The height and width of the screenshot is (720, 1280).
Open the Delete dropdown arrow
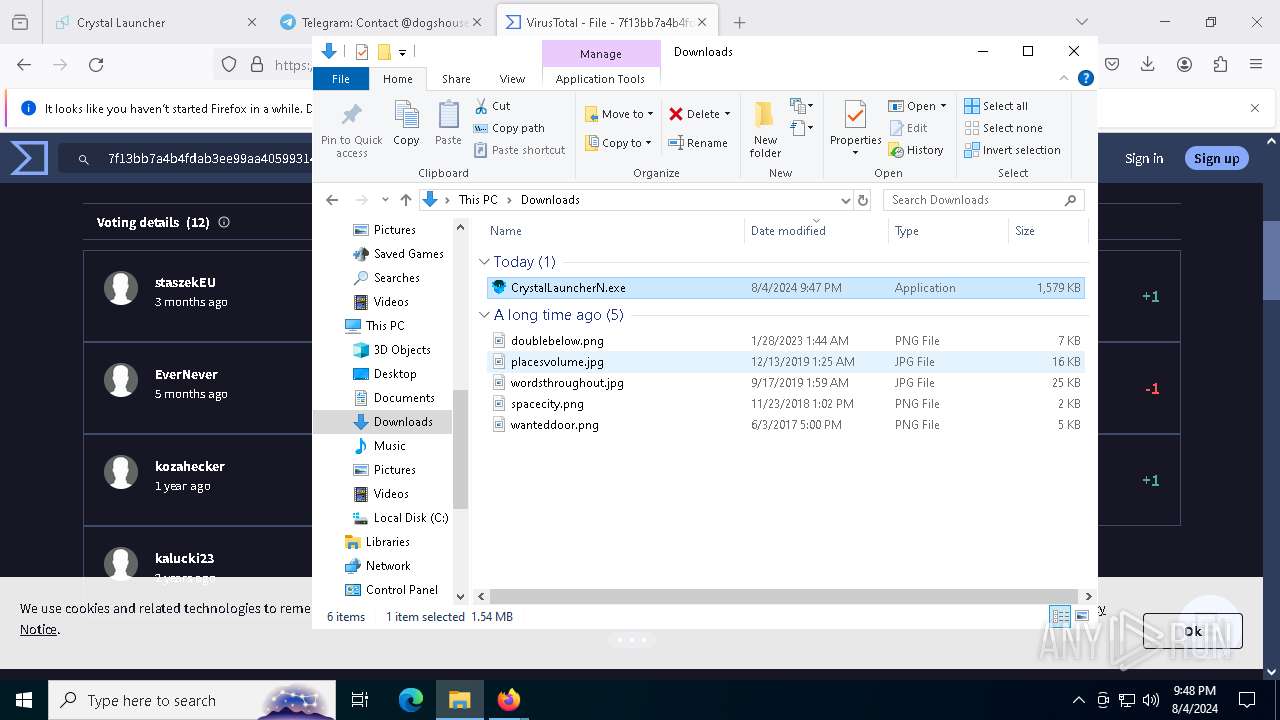(727, 114)
